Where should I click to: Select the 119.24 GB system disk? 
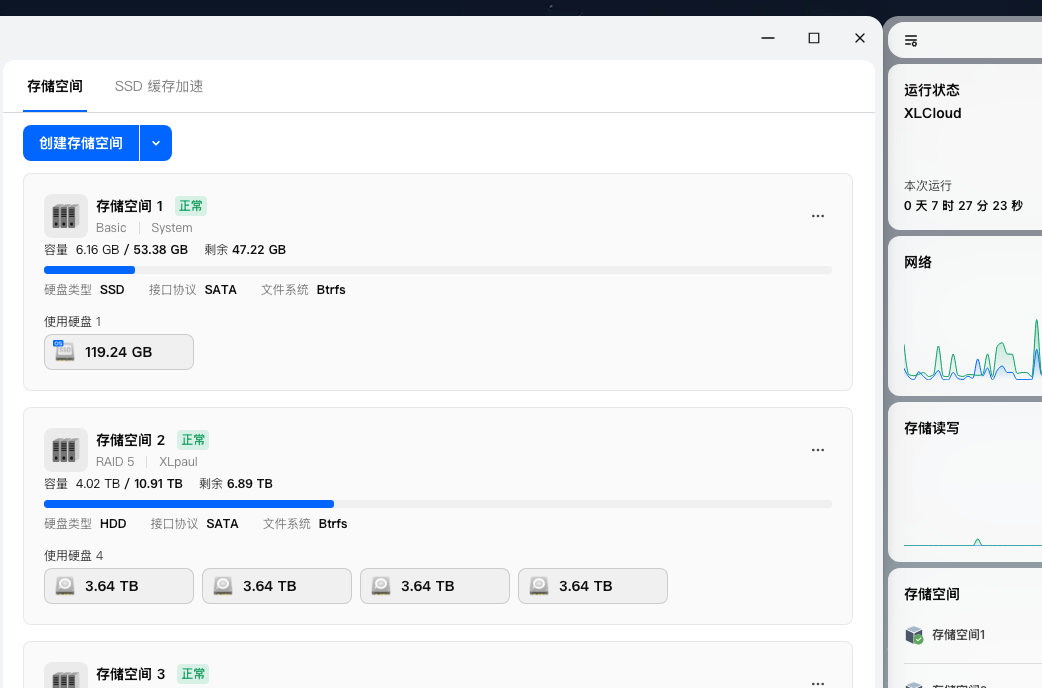click(119, 352)
